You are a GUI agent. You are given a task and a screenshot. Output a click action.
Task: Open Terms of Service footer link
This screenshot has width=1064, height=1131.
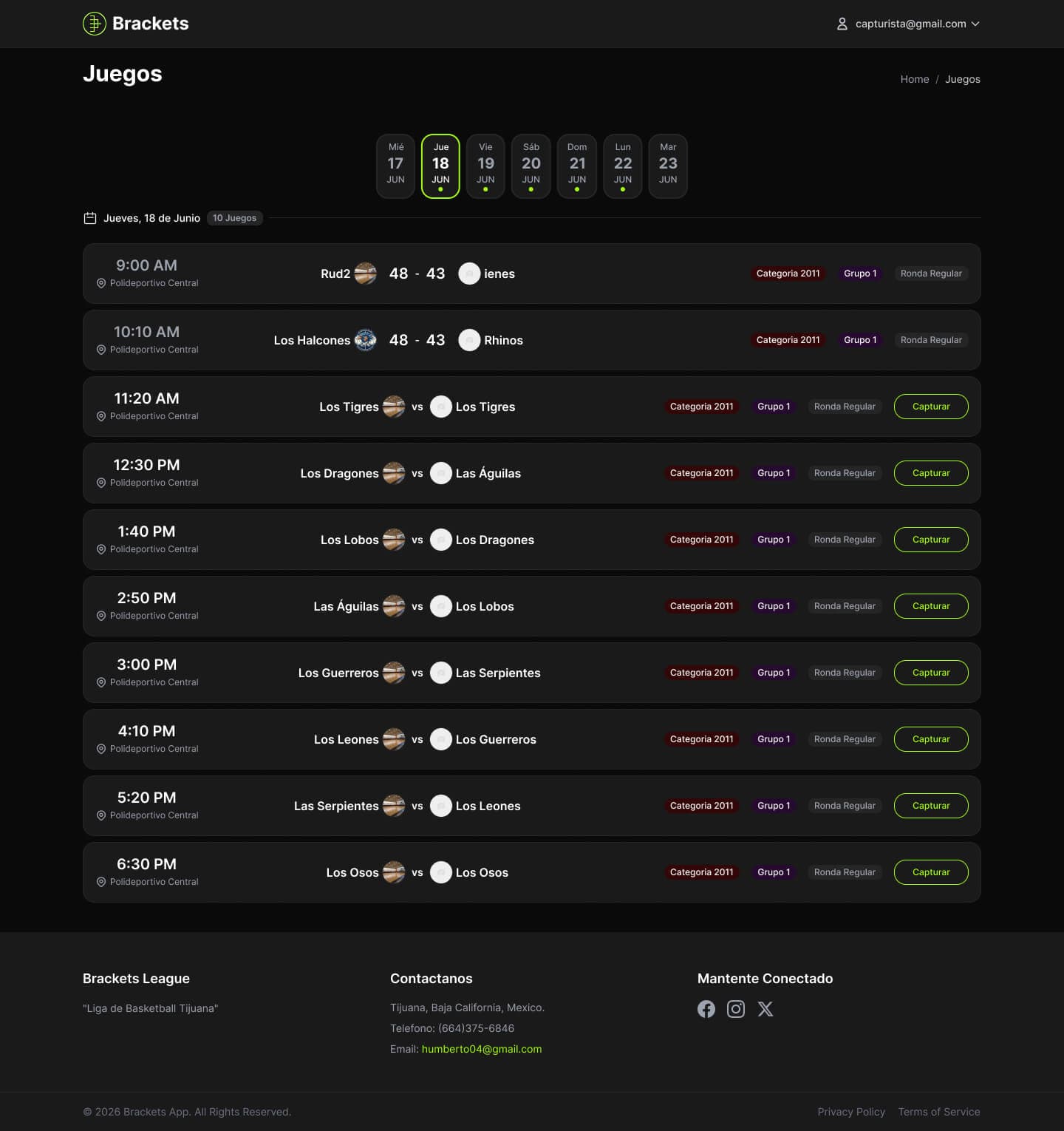tap(939, 1112)
